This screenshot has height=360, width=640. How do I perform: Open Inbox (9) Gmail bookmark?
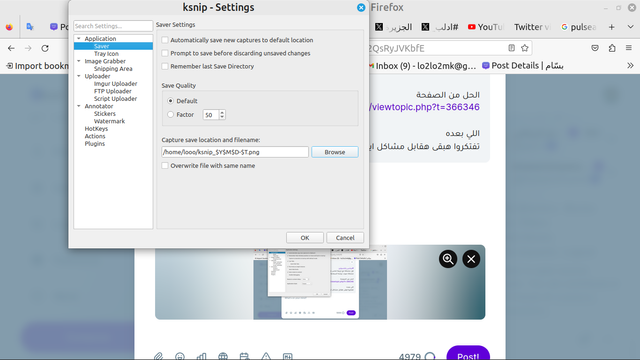(422, 66)
